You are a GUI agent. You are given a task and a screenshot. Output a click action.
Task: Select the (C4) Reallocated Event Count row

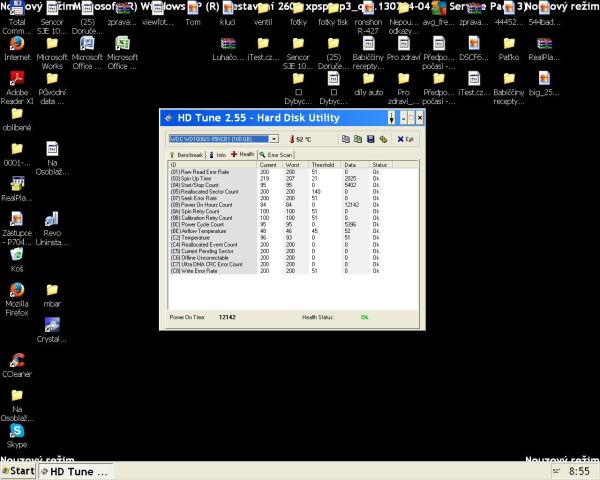click(x=281, y=244)
